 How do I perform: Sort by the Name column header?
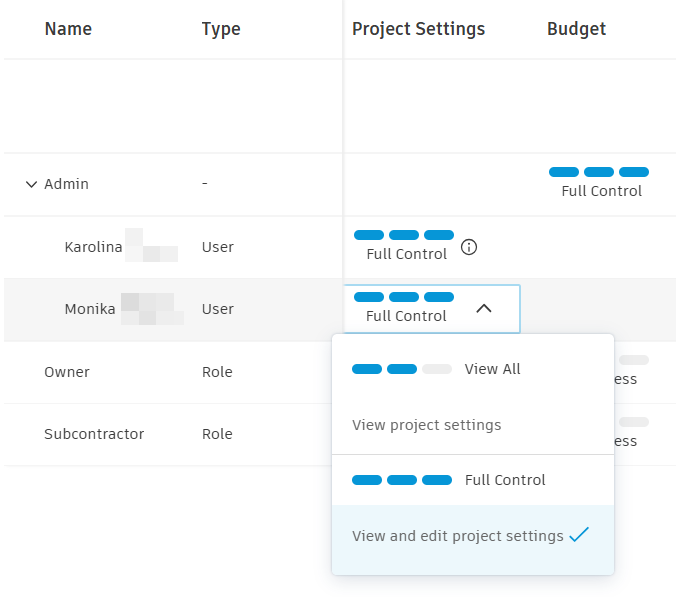coord(68,29)
